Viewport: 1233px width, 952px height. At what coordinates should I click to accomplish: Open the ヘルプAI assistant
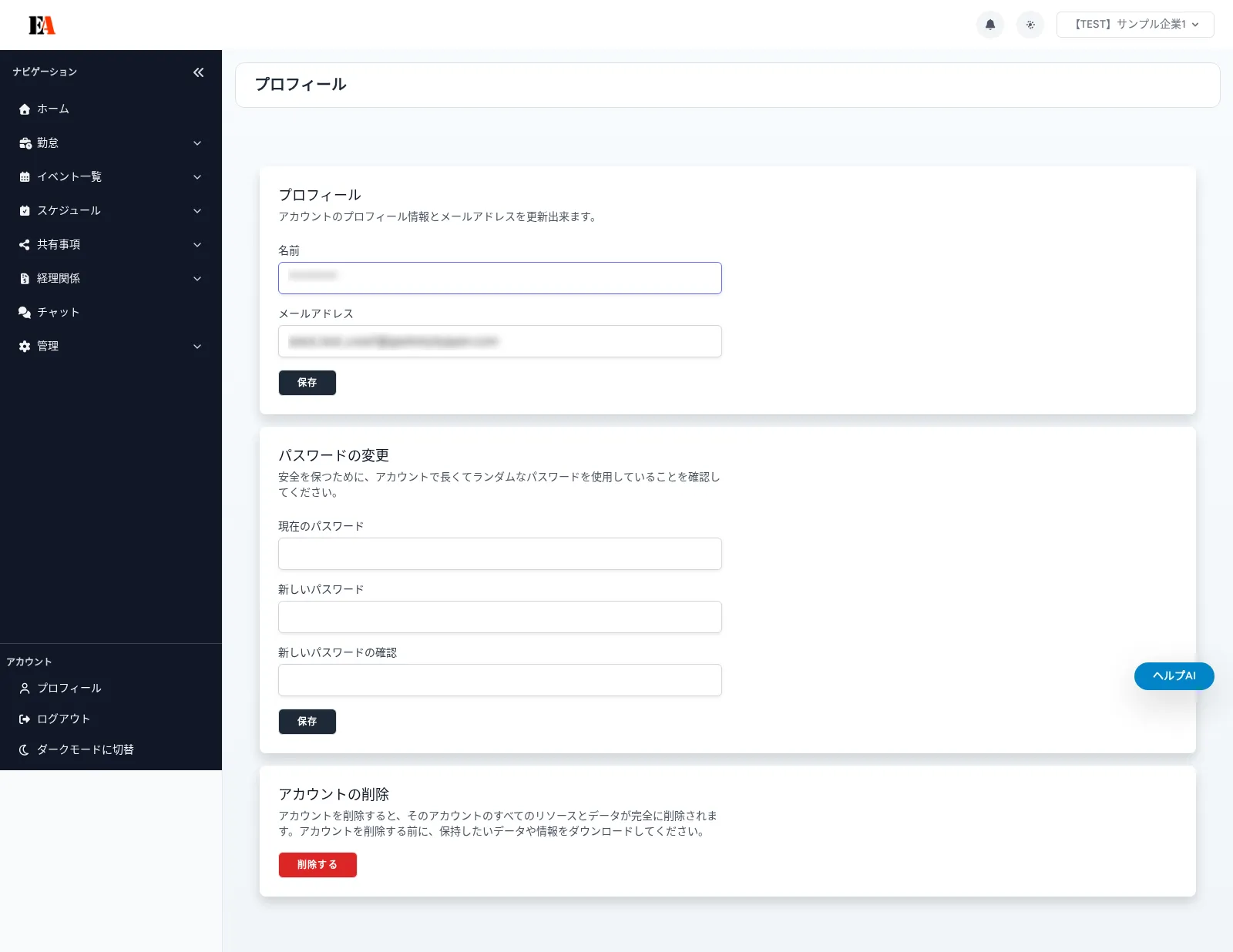click(1174, 675)
